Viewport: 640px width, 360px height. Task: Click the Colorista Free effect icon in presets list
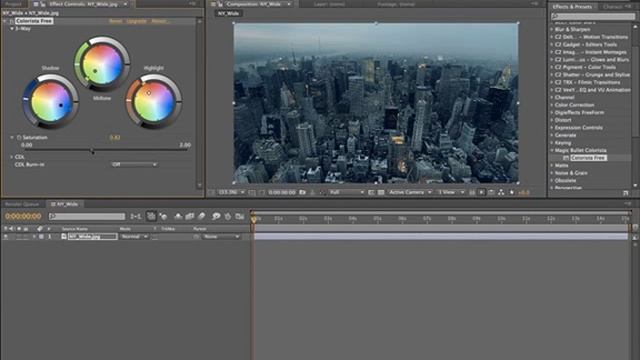(566, 158)
